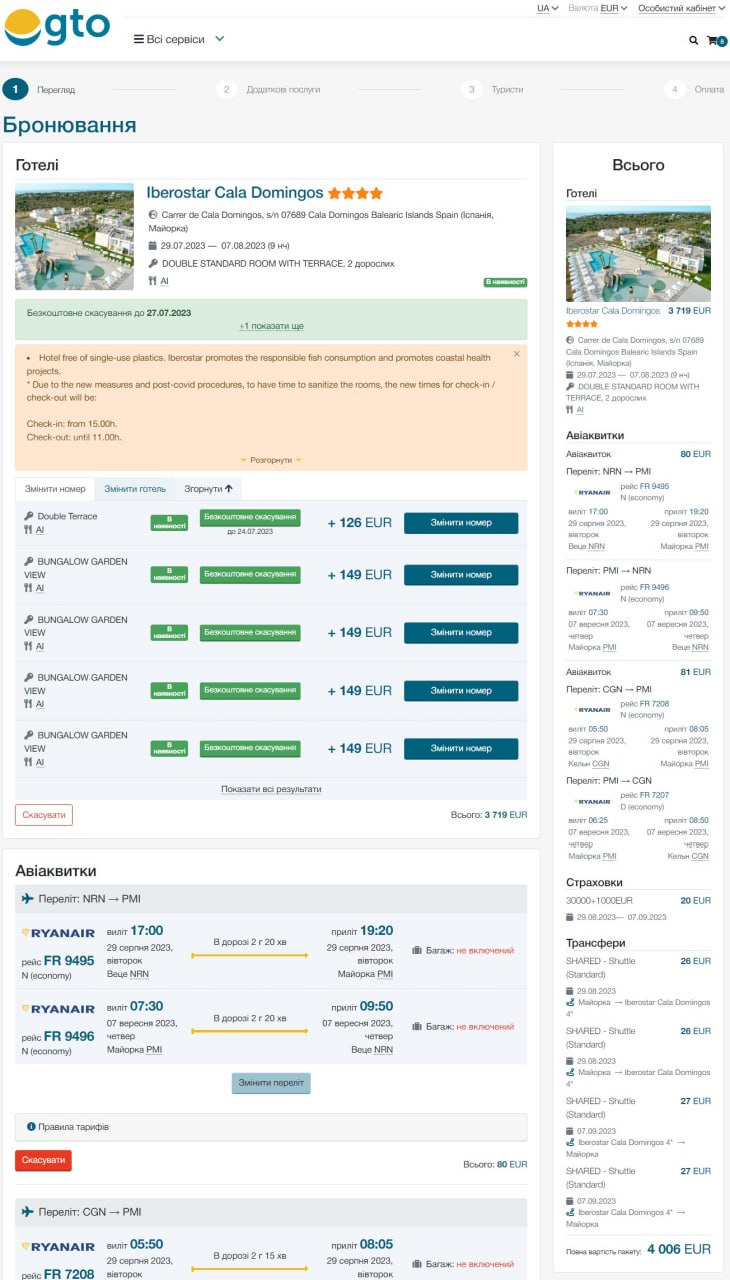Click +126 EUR price for Double Terrace
This screenshot has width=730, height=1280.
tap(360, 523)
